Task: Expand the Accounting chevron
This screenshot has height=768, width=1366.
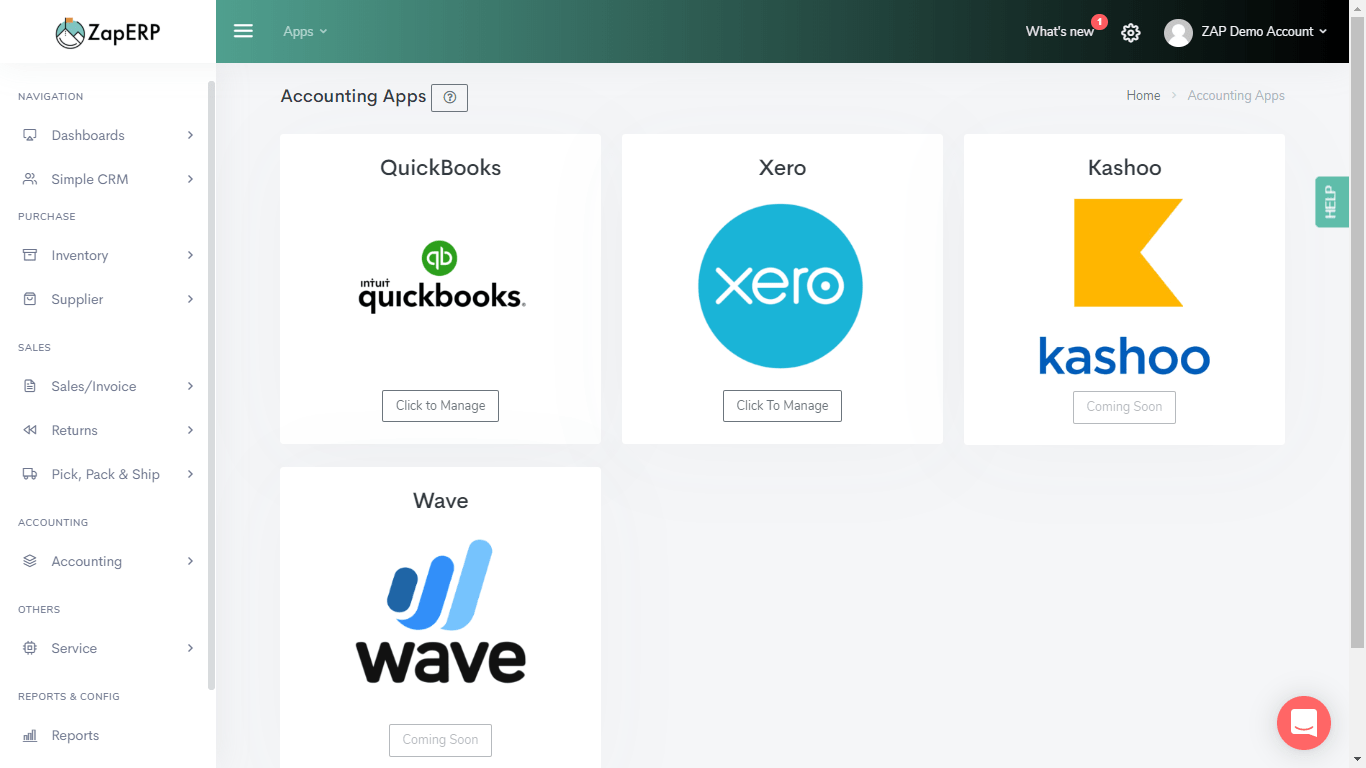Action: pos(190,561)
